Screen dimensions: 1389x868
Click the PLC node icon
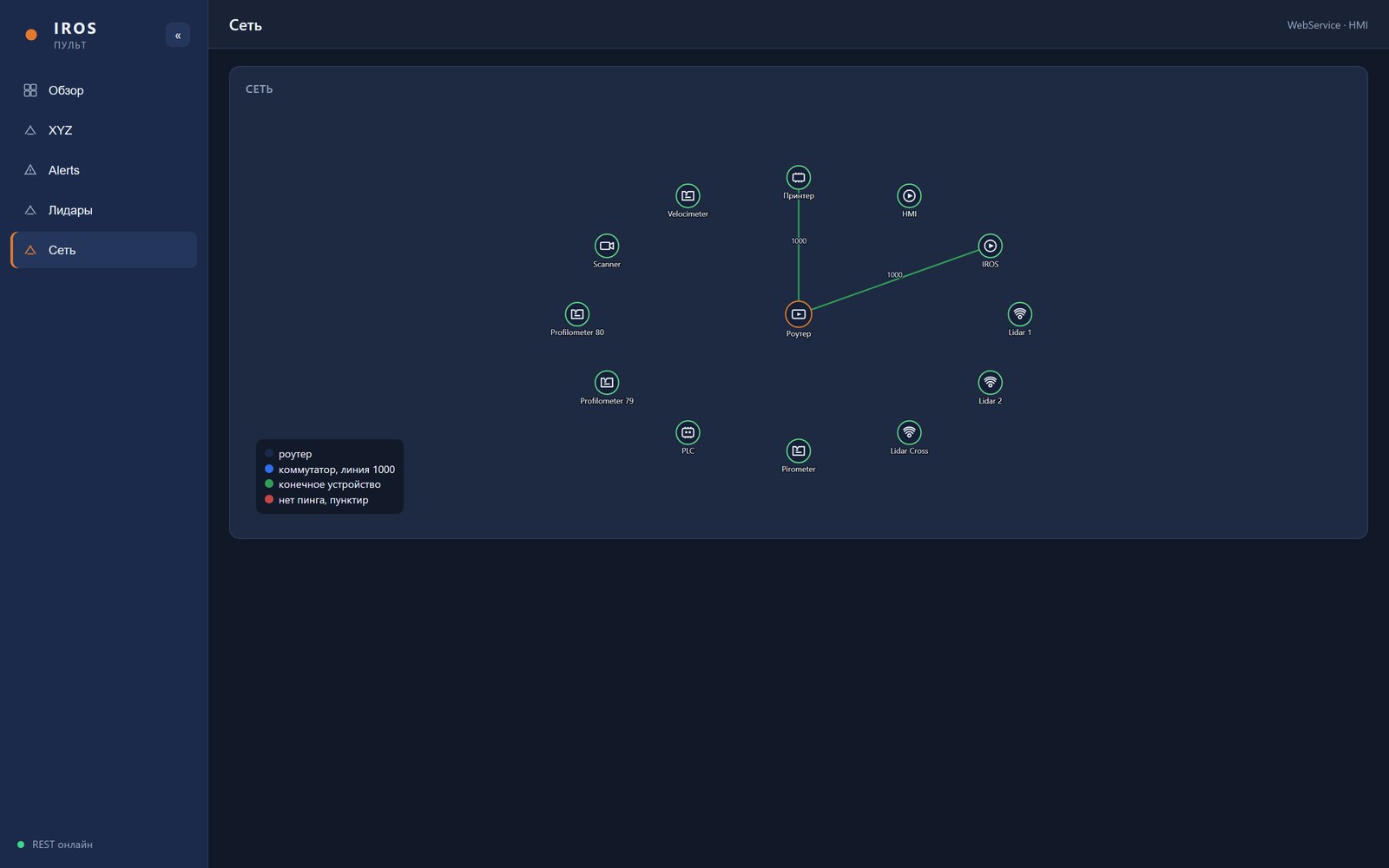(688, 431)
